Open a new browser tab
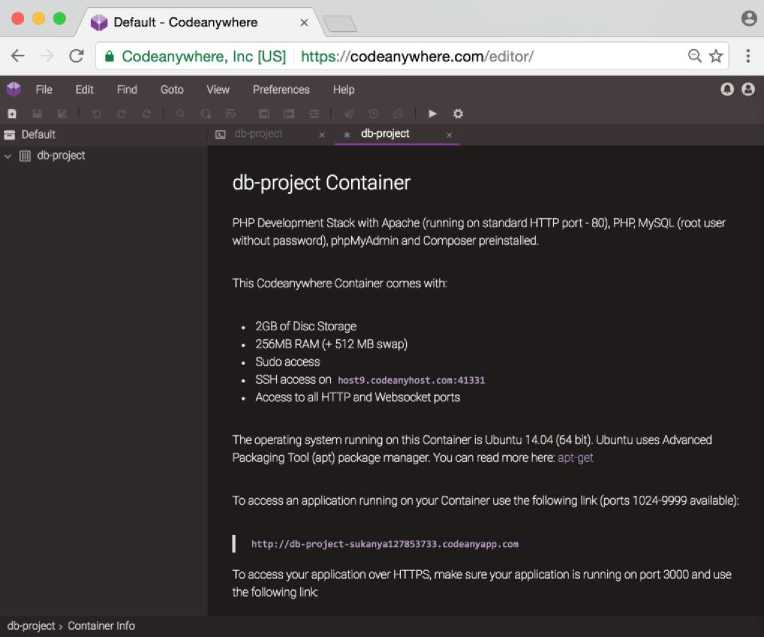 coord(340,23)
